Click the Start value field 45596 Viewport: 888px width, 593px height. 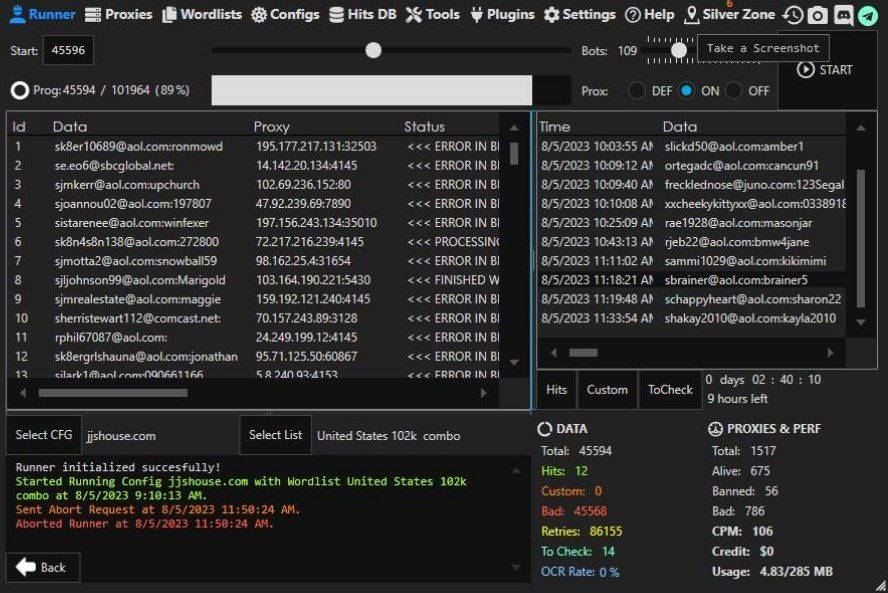[x=68, y=50]
